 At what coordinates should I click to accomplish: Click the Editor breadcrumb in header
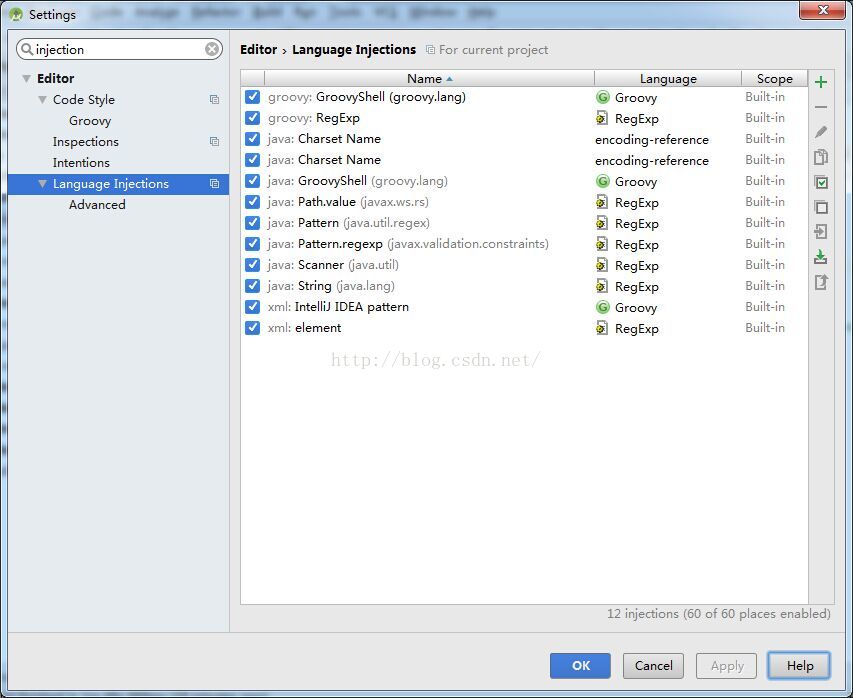[258, 50]
